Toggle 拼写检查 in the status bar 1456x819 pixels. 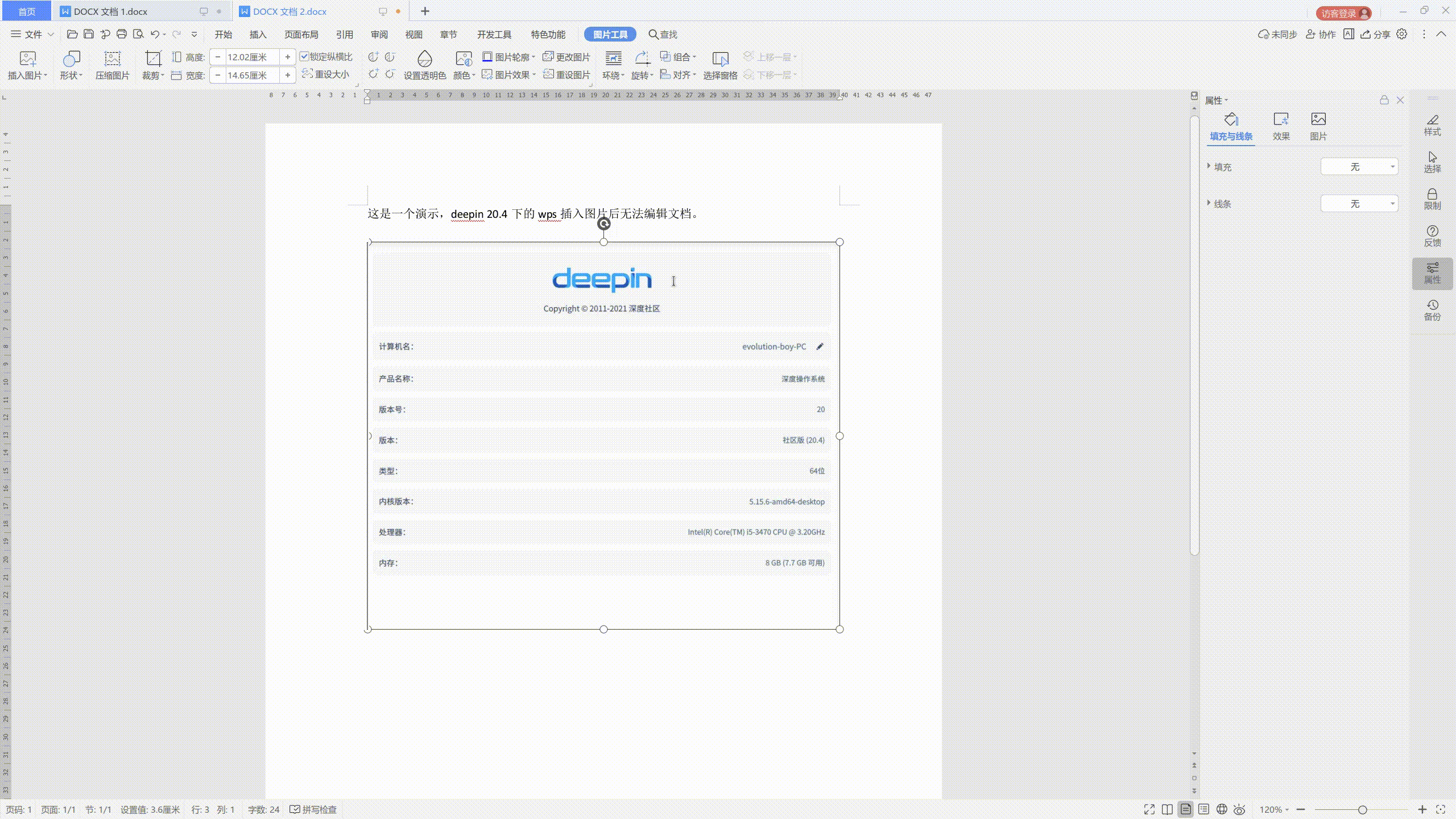pos(313,809)
